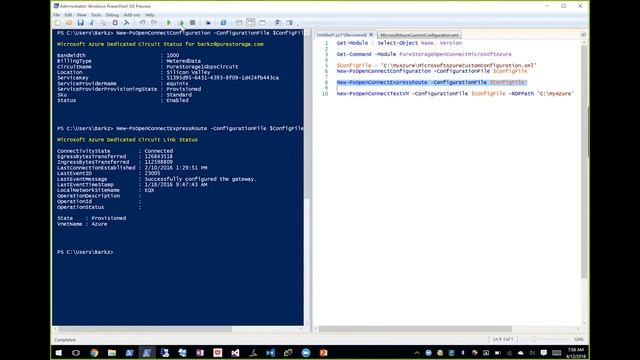Collapse the script pane with the arrow button
Image resolution: width=640 pixels, height=360 pixels.
[x=583, y=35]
